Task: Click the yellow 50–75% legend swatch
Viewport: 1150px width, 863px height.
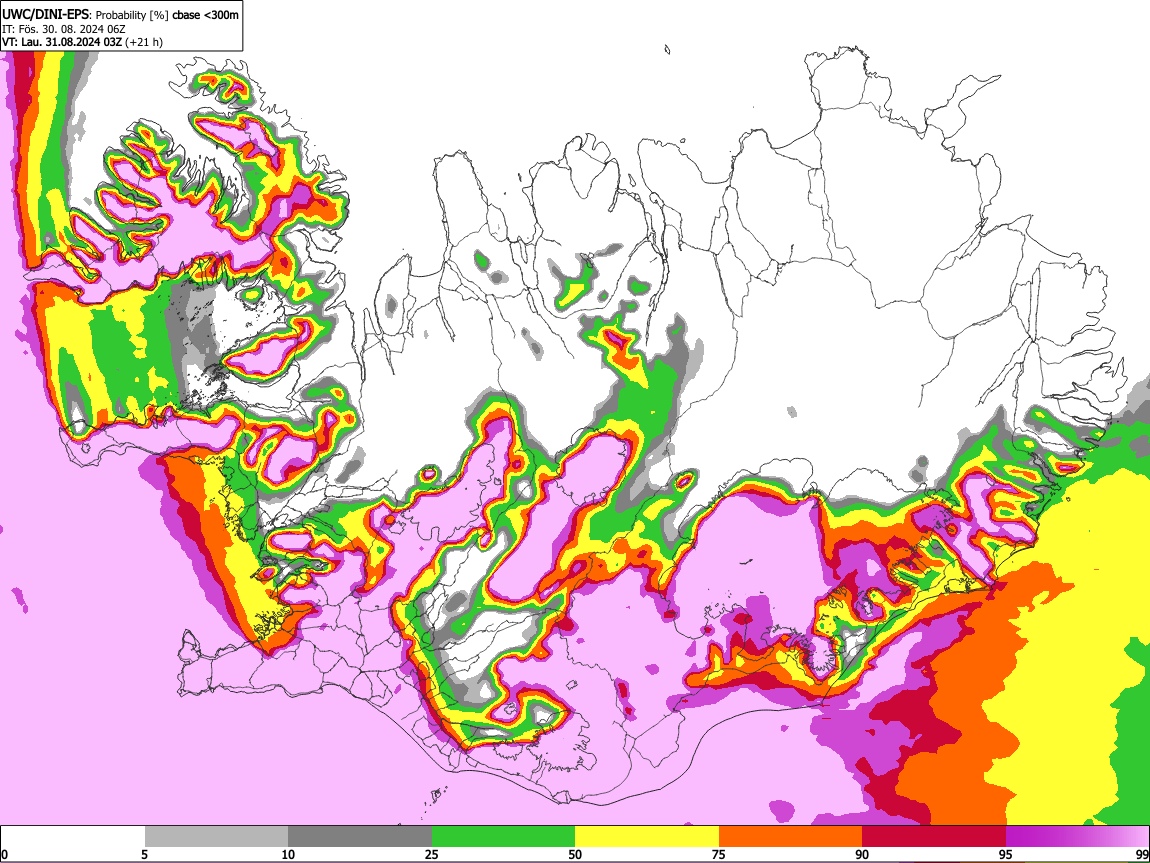Action: [x=647, y=837]
